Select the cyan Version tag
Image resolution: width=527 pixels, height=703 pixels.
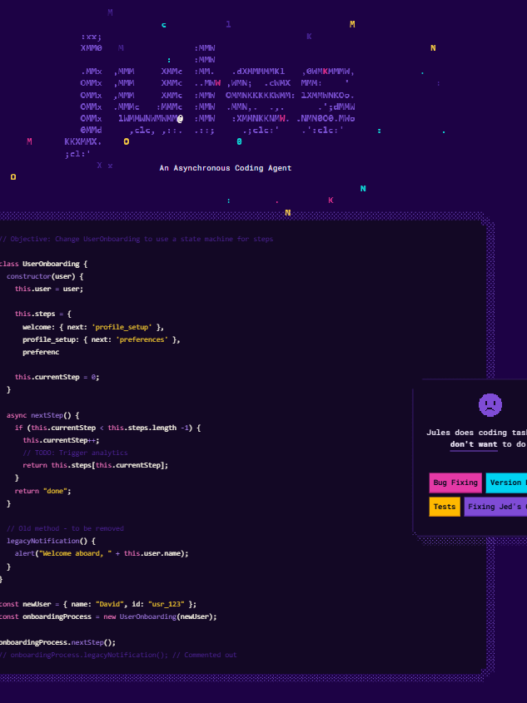coord(506,483)
